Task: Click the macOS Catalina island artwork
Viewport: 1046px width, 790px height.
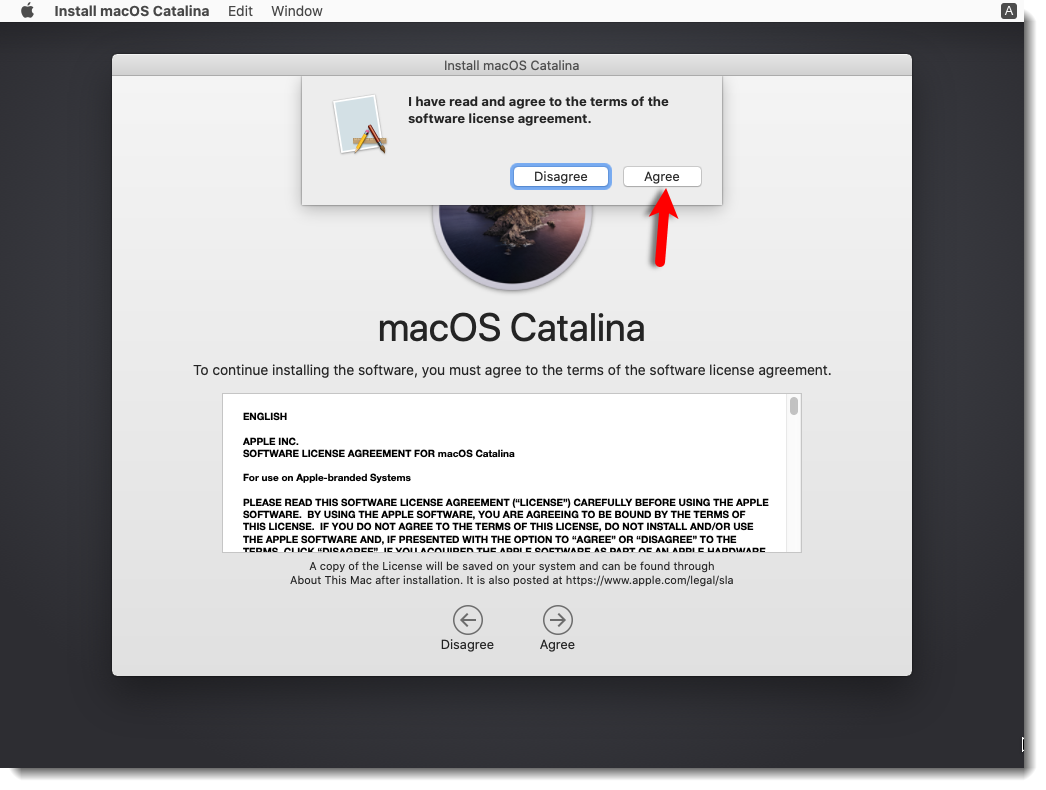Action: 512,246
